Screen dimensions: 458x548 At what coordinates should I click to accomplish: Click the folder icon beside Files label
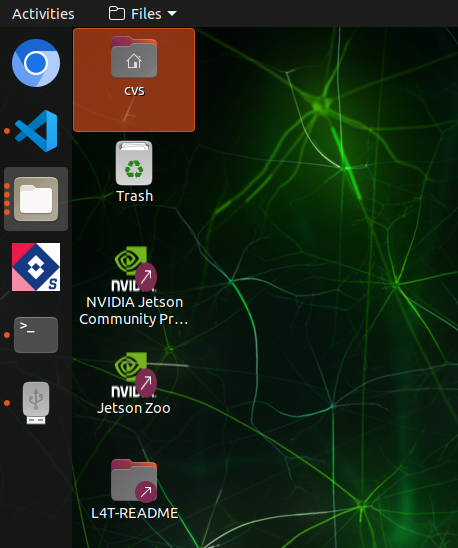click(x=117, y=14)
